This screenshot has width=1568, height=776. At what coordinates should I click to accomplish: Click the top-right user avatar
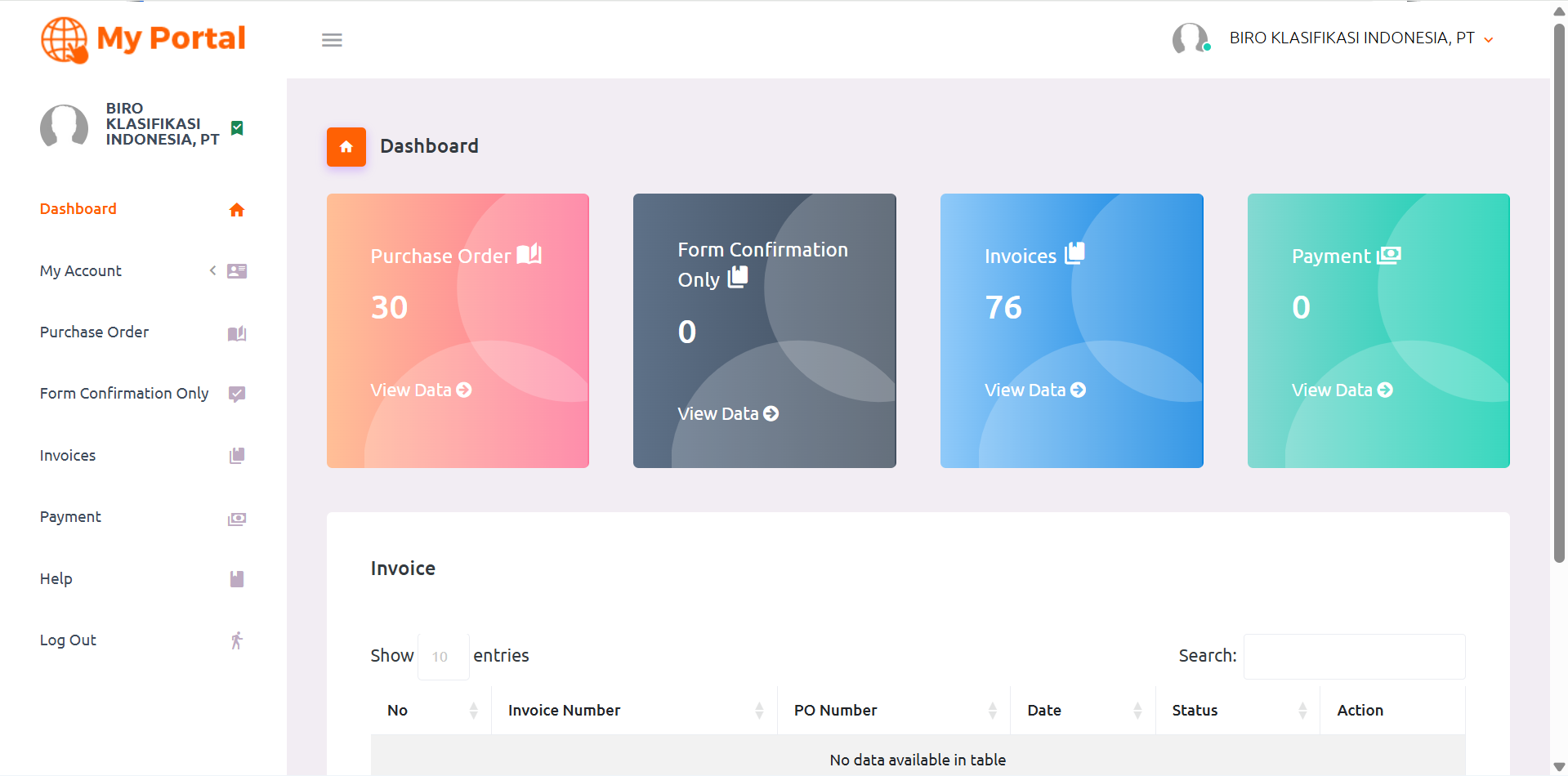[x=1191, y=38]
